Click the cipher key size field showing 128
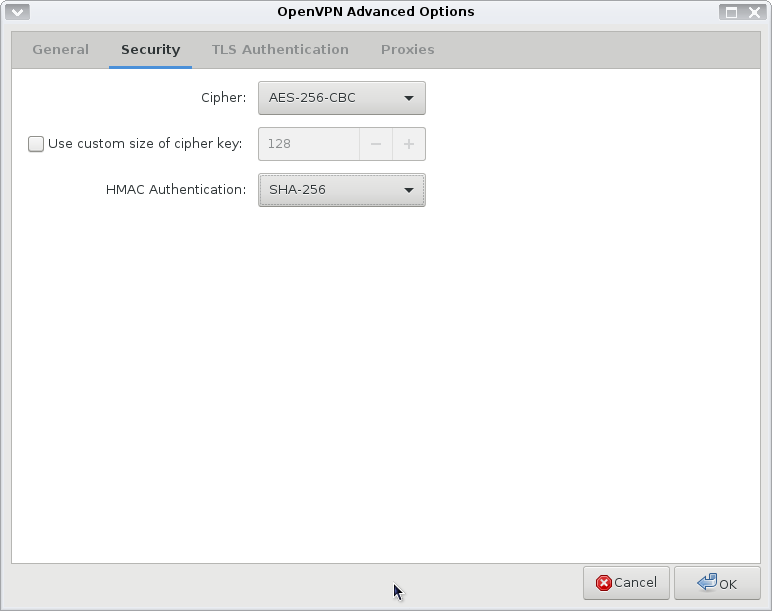Image resolution: width=772 pixels, height=611 pixels. point(309,144)
